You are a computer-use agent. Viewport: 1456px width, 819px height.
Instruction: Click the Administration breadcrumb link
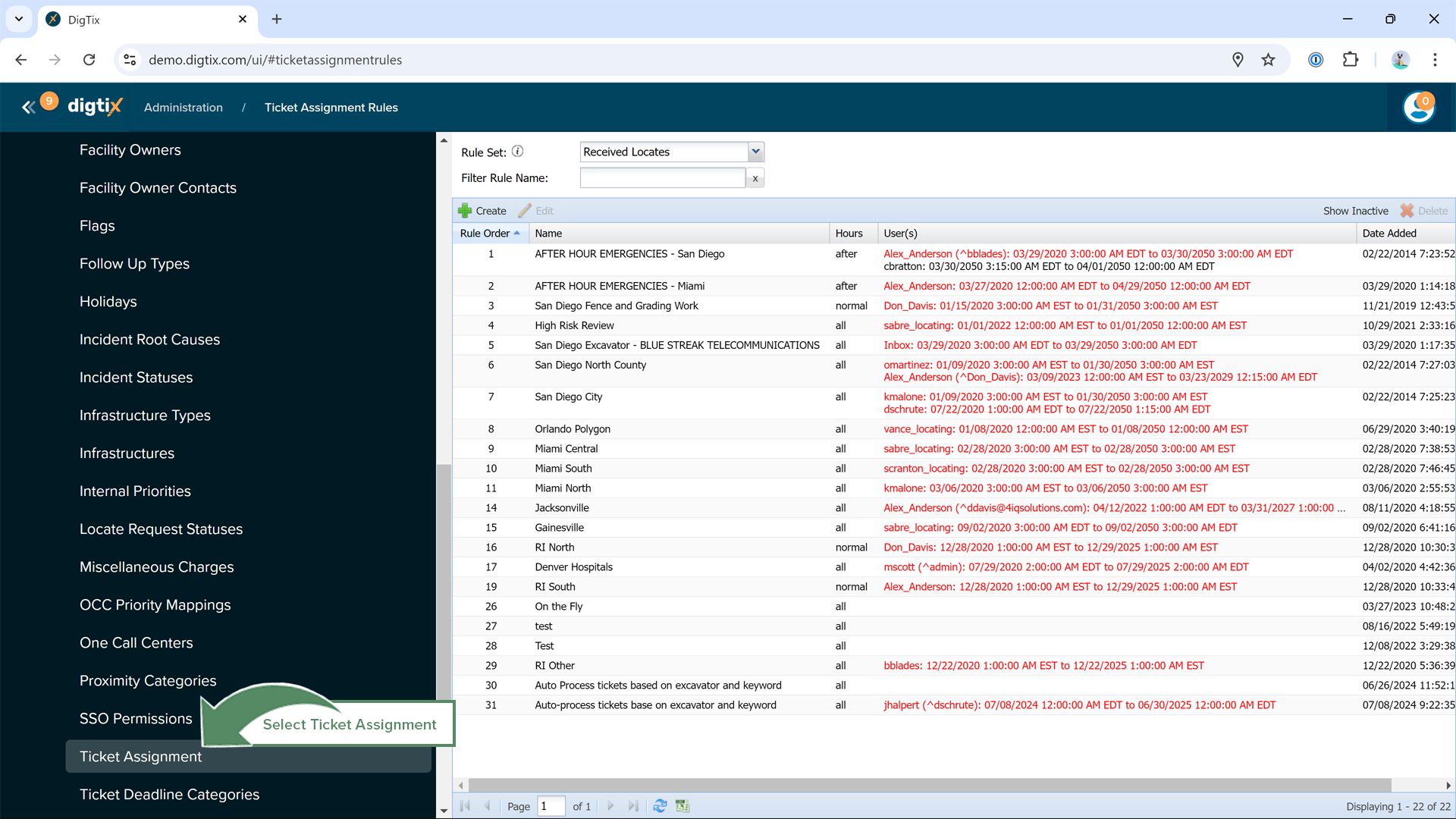pos(184,108)
